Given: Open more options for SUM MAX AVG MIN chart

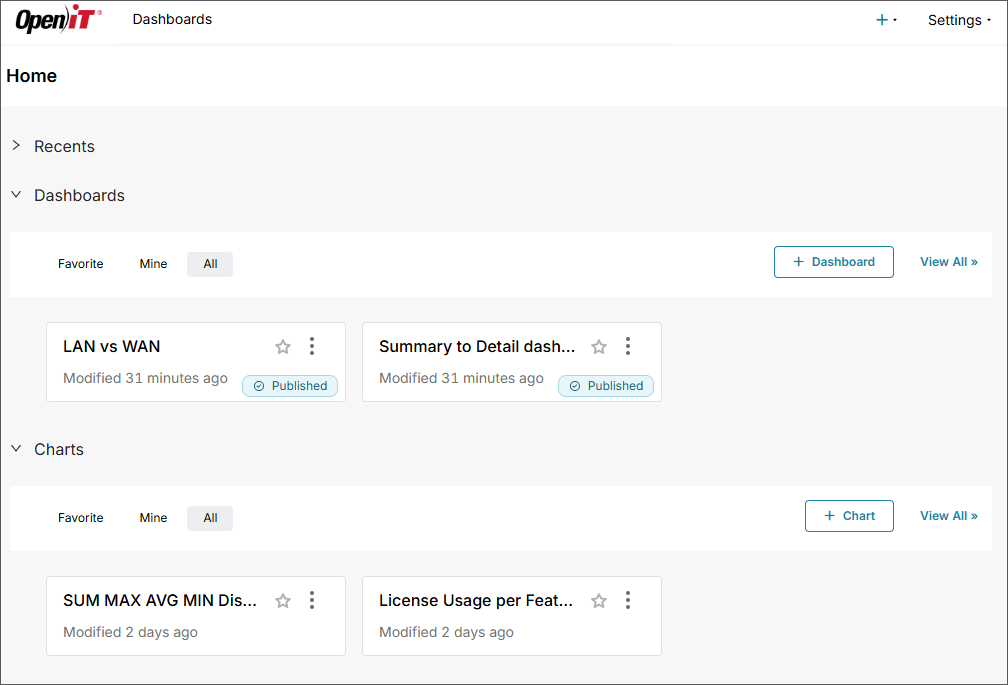Looking at the screenshot, I should 312,600.
